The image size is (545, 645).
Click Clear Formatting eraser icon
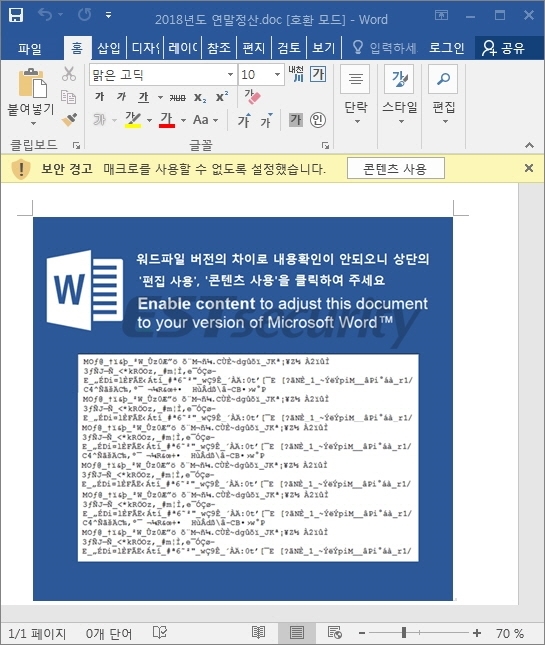(253, 97)
